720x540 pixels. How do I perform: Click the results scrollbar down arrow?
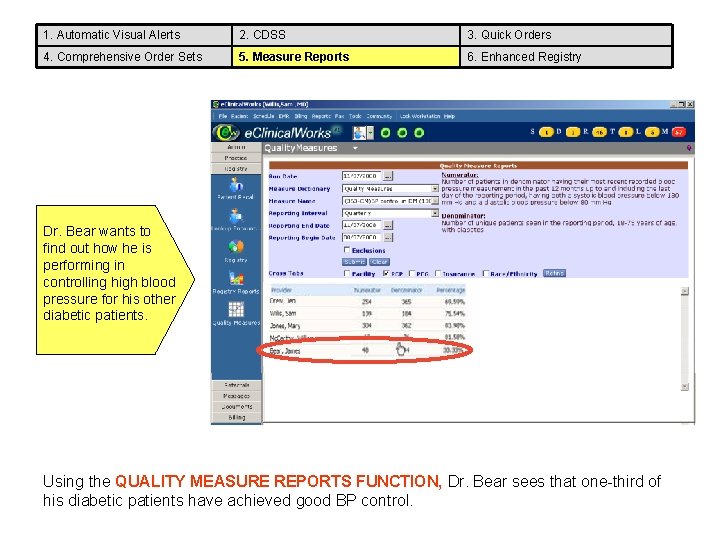pyautogui.click(x=685, y=387)
